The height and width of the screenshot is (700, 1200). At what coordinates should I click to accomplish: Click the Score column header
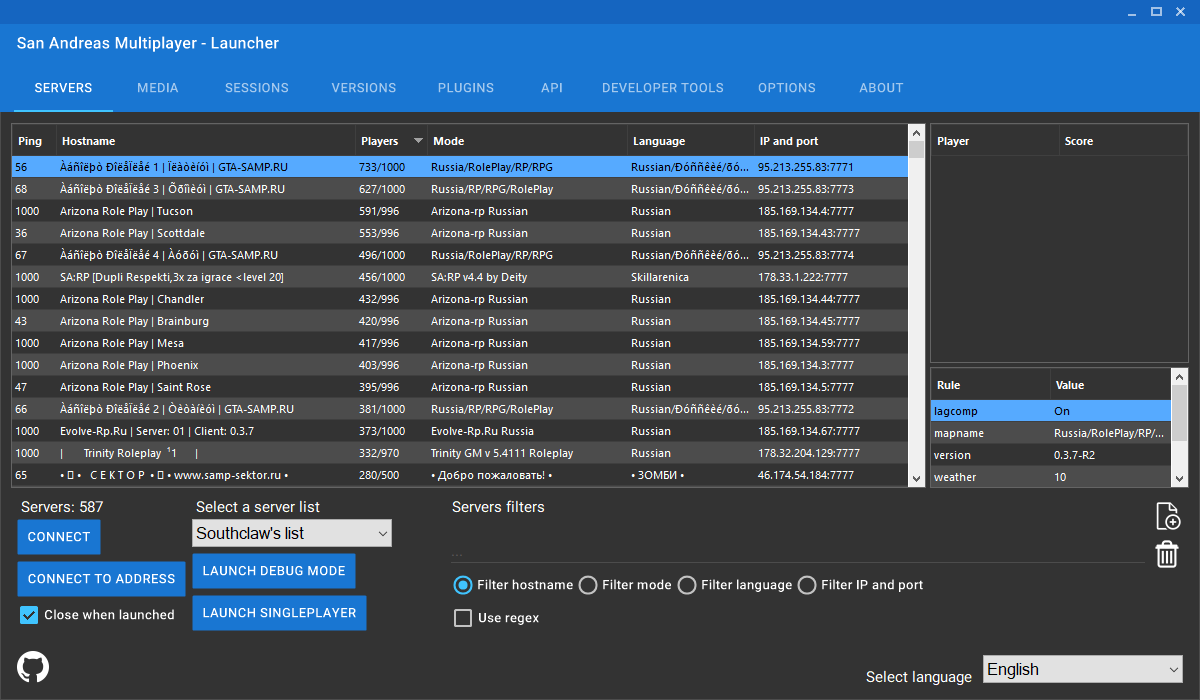click(1123, 141)
